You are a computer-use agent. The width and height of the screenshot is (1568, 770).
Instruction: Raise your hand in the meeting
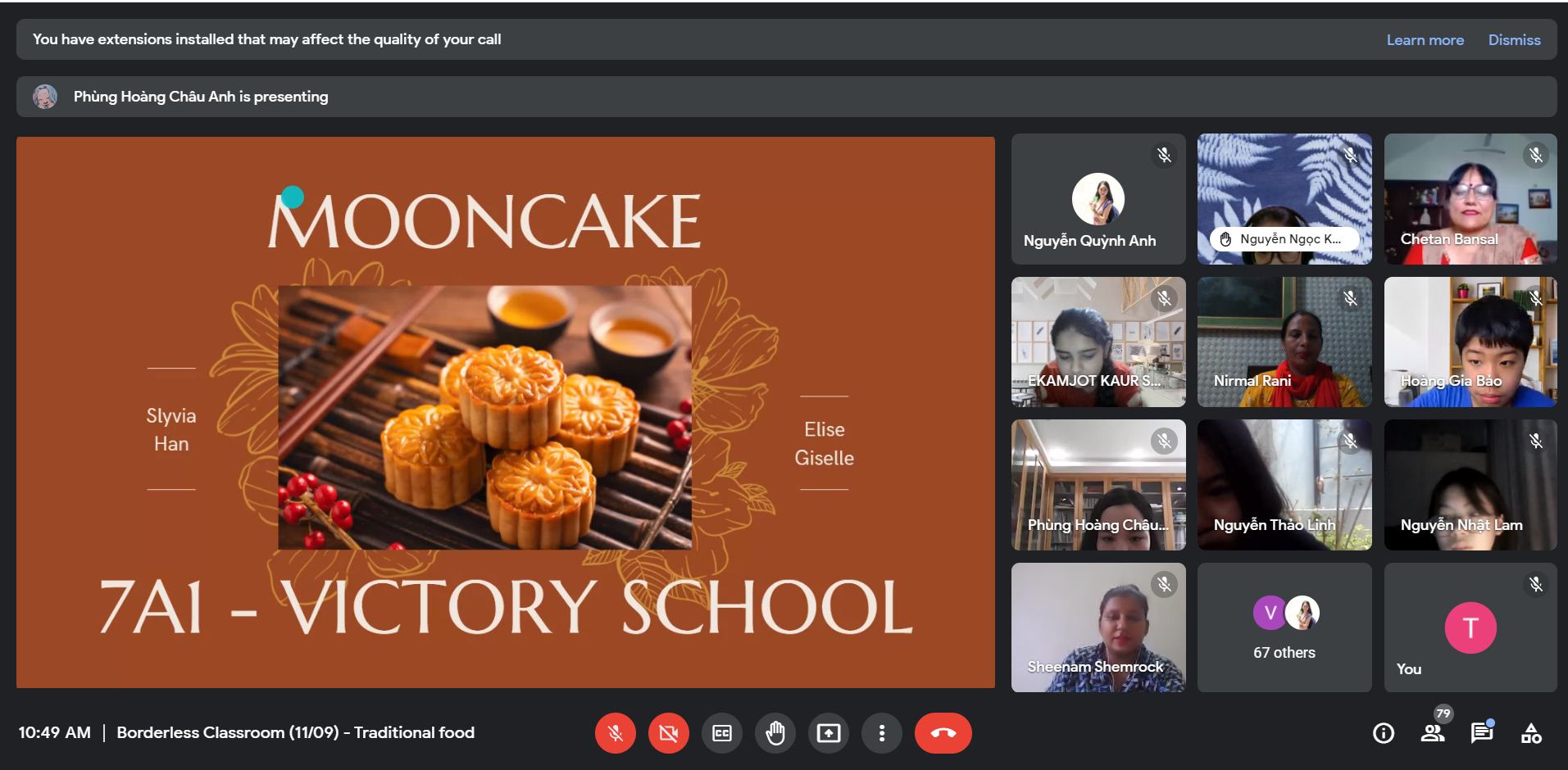[775, 733]
